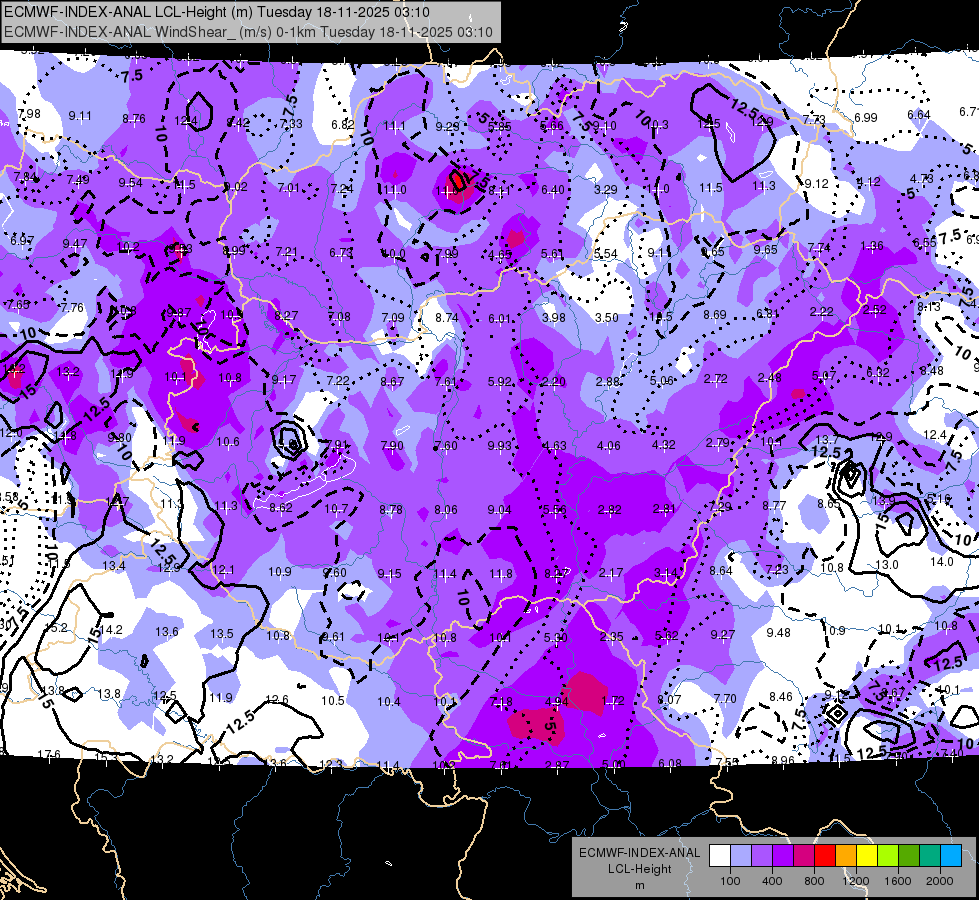Screen dimensions: 979x900
Task: Click the wind shear value 4.63
Action: pyautogui.click(x=554, y=445)
